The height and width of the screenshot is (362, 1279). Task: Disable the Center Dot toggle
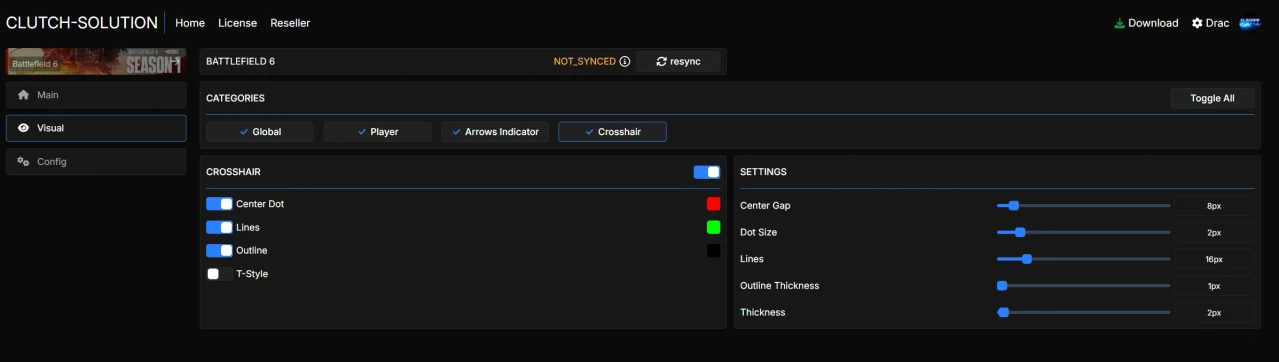point(219,204)
